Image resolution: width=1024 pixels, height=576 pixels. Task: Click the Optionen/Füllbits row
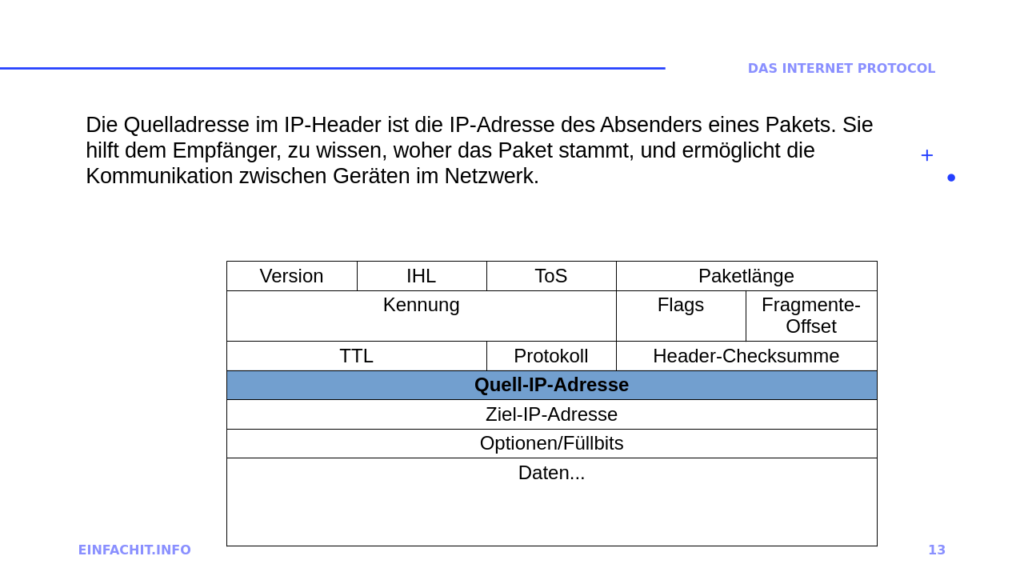point(552,443)
